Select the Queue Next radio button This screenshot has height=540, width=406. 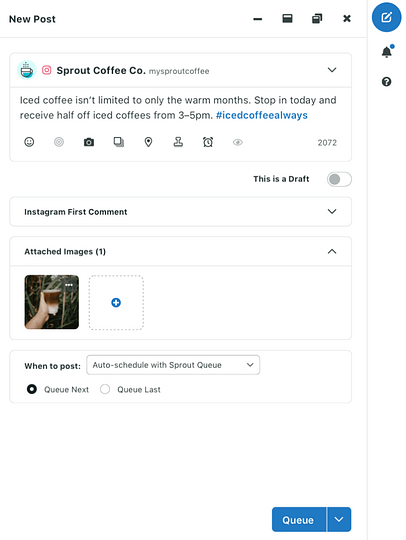[32, 389]
